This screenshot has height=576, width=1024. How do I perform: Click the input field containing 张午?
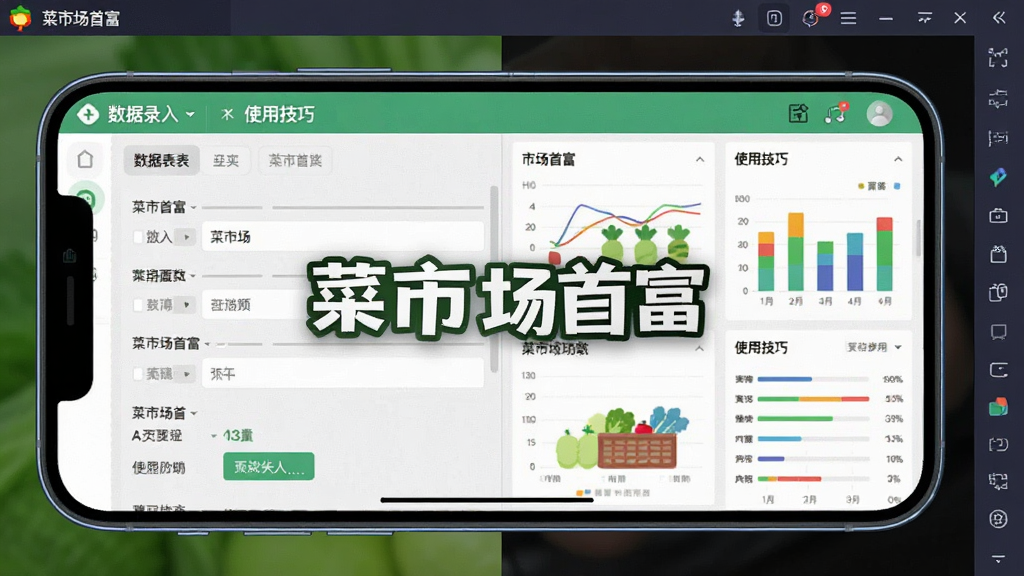point(343,374)
